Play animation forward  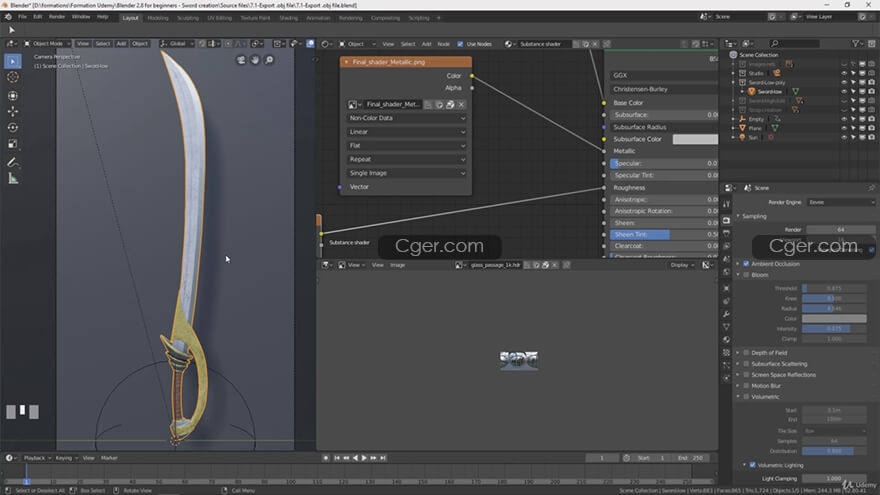[x=364, y=458]
